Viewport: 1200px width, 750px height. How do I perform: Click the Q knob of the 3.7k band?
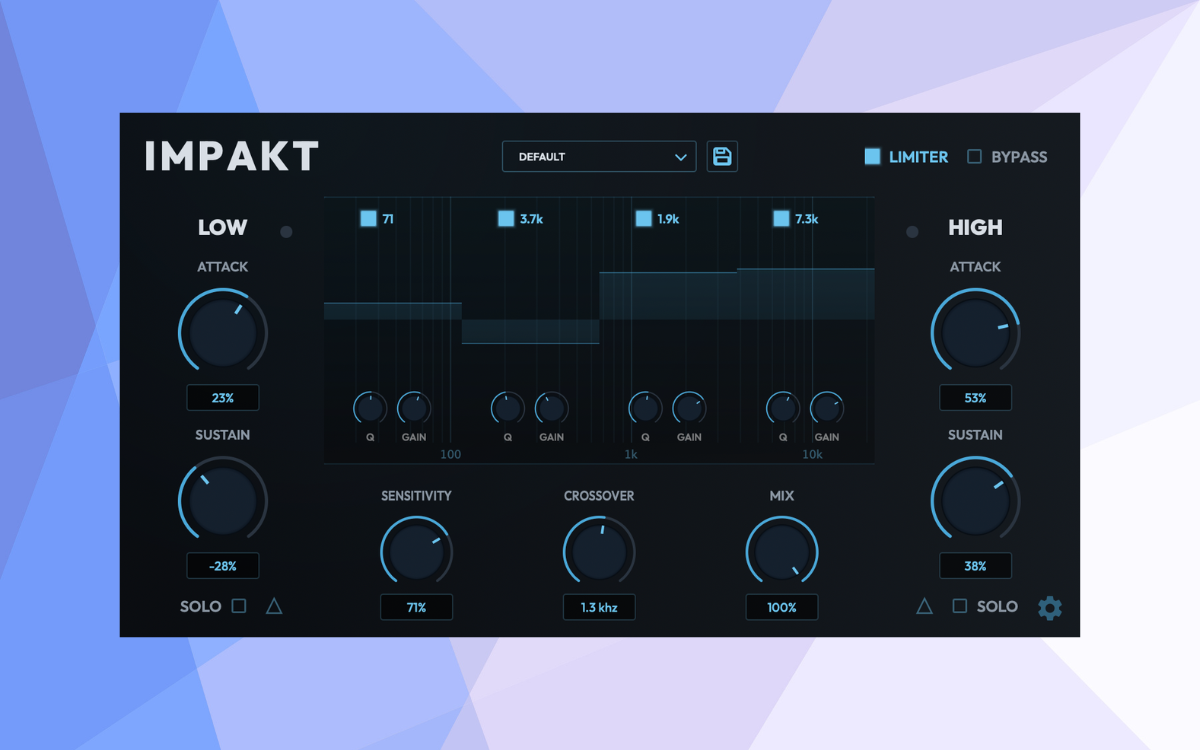(508, 408)
